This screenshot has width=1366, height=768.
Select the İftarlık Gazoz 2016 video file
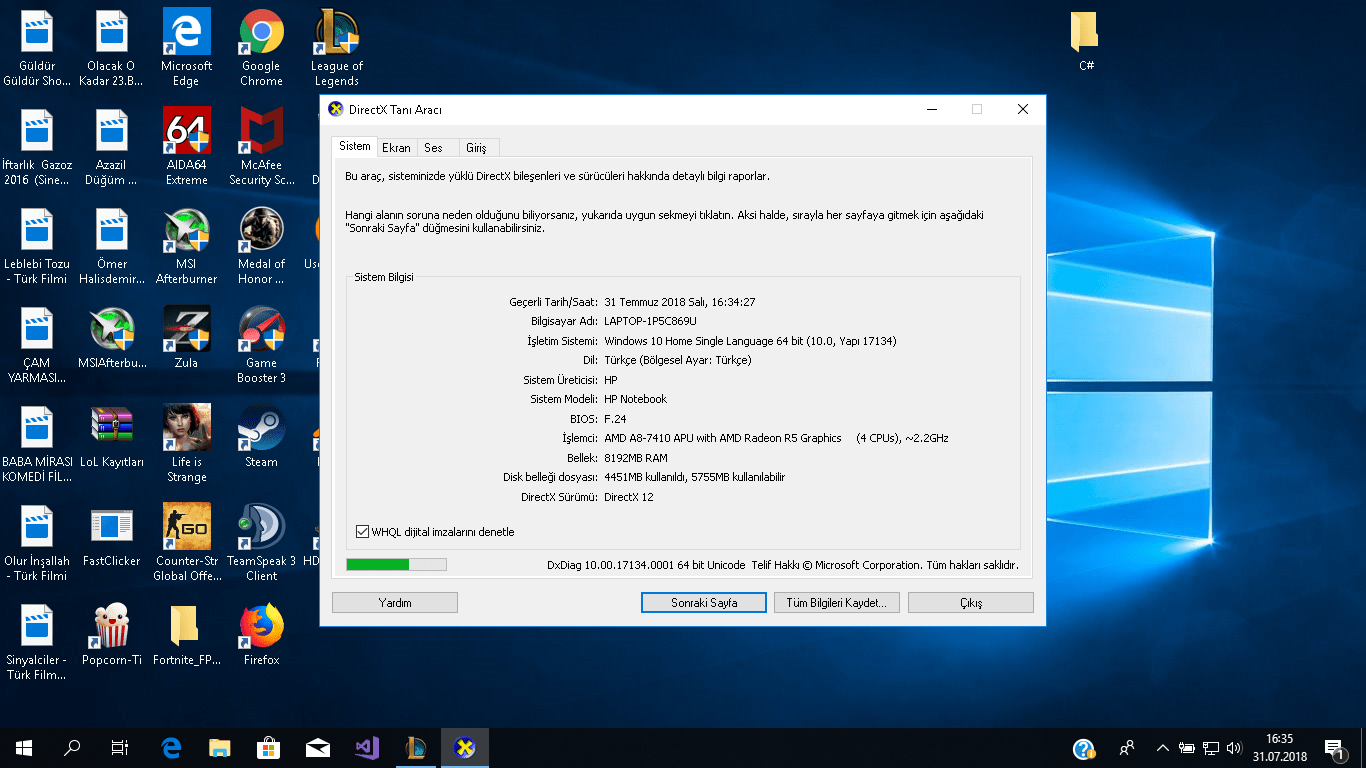pyautogui.click(x=37, y=146)
